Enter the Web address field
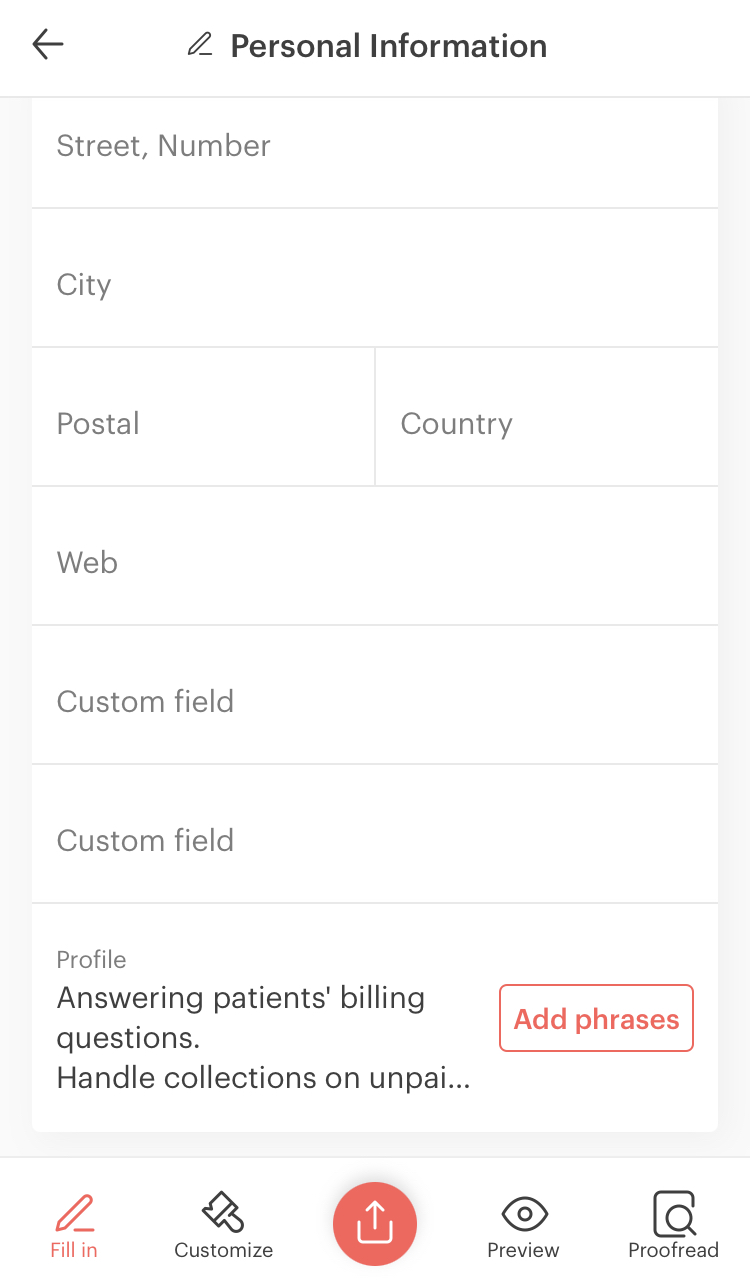The image size is (750, 1286). coord(375,563)
